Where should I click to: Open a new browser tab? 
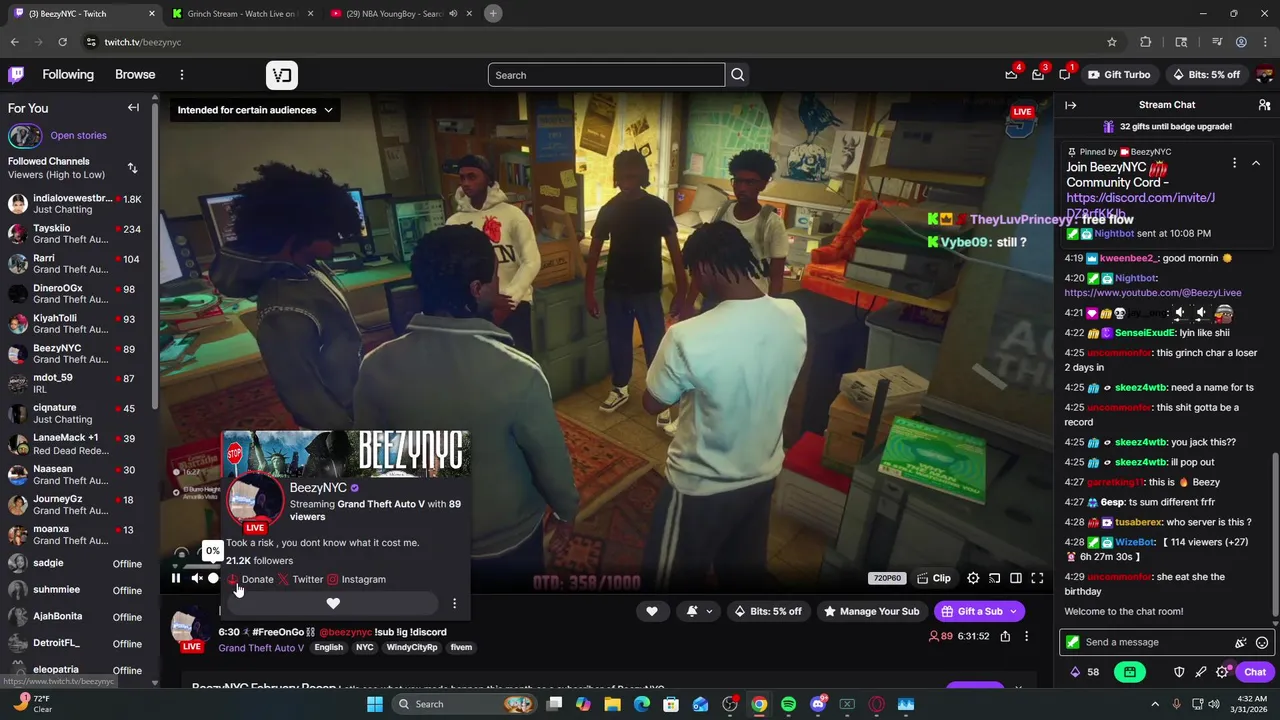(x=493, y=14)
